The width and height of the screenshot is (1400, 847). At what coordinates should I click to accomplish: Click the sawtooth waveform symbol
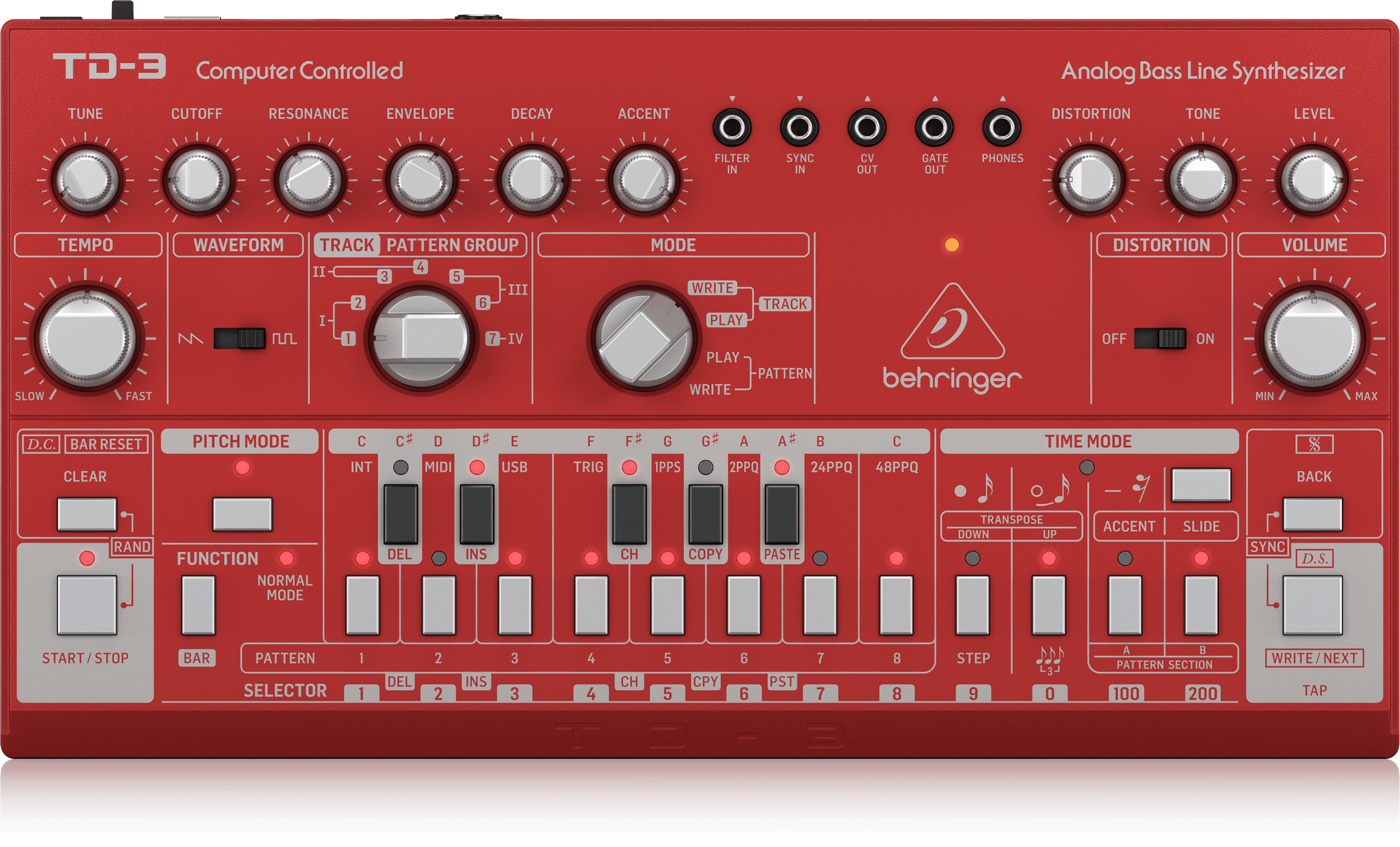(190, 339)
